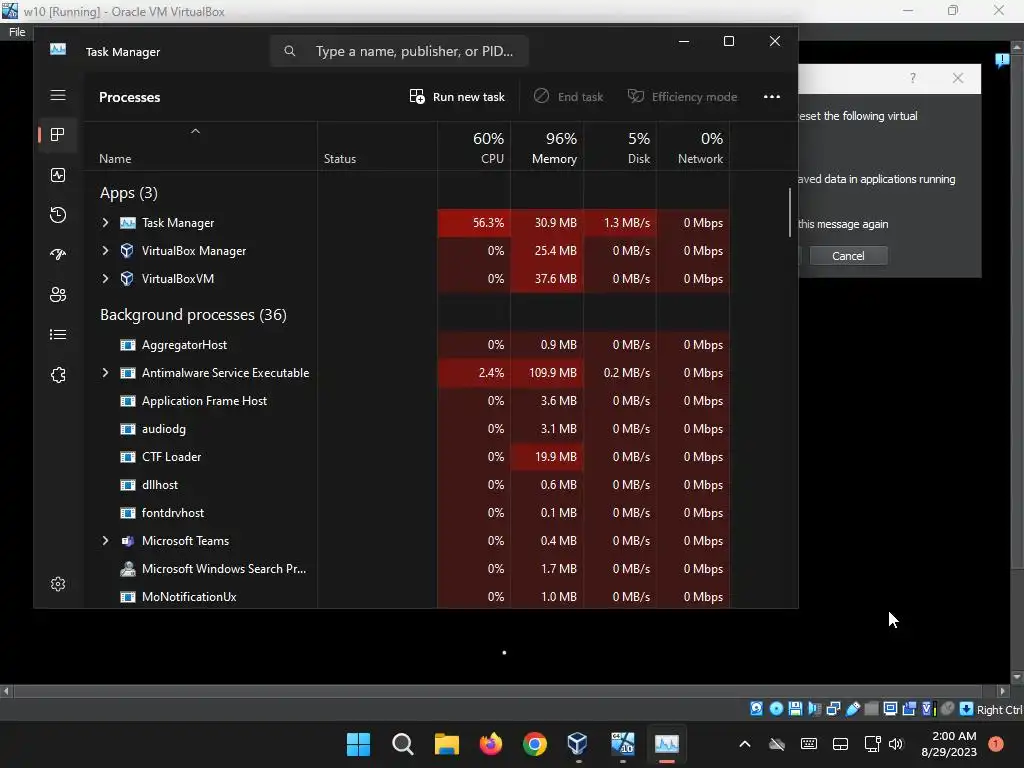Select the AggregatorHost process row
The width and height of the screenshot is (1024, 768).
click(405, 345)
